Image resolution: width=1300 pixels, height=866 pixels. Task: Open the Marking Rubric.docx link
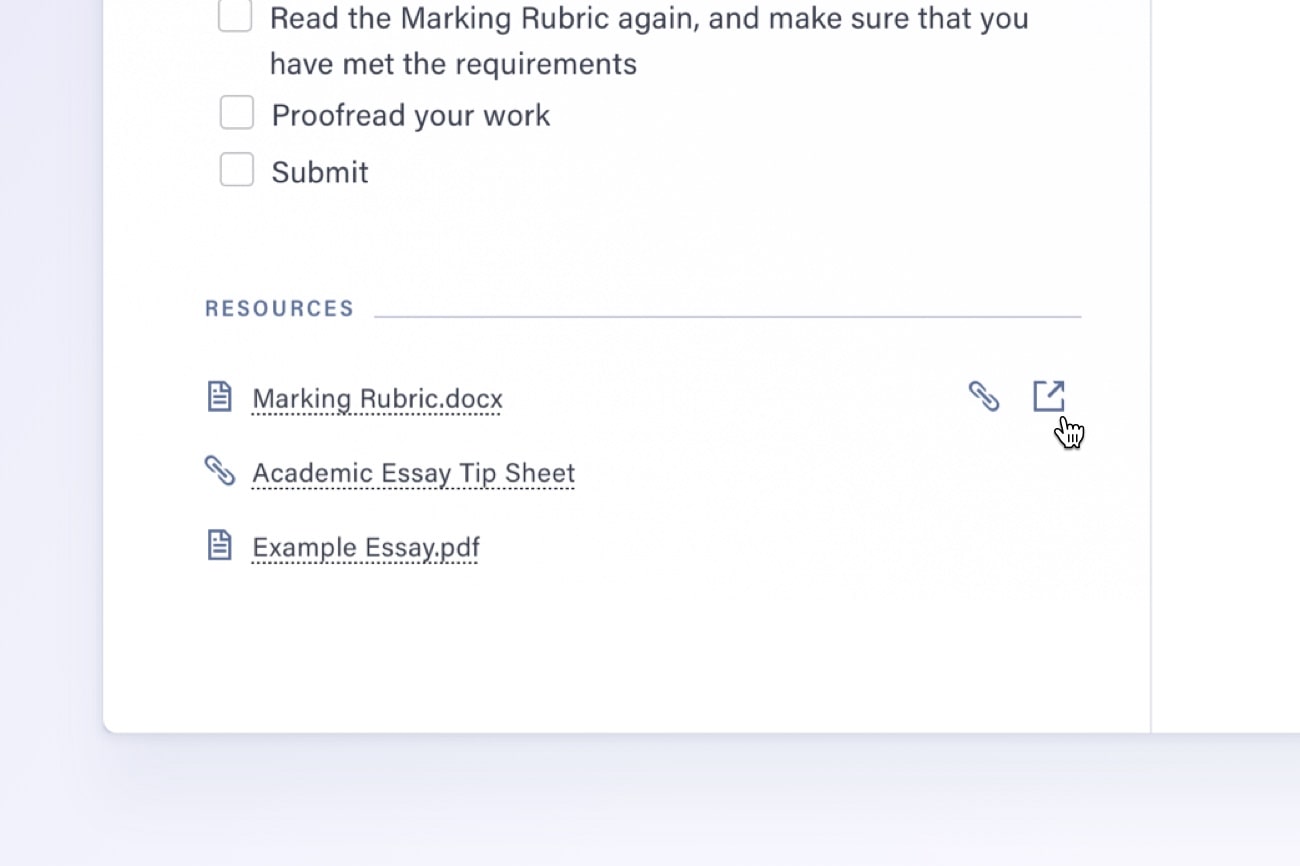376,397
